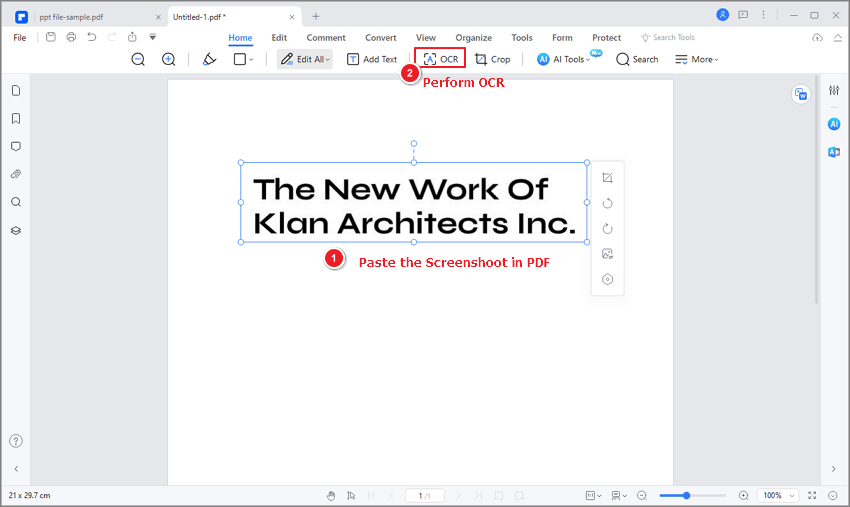Open the Tools tab
The height and width of the screenshot is (507, 850).
pyautogui.click(x=521, y=37)
